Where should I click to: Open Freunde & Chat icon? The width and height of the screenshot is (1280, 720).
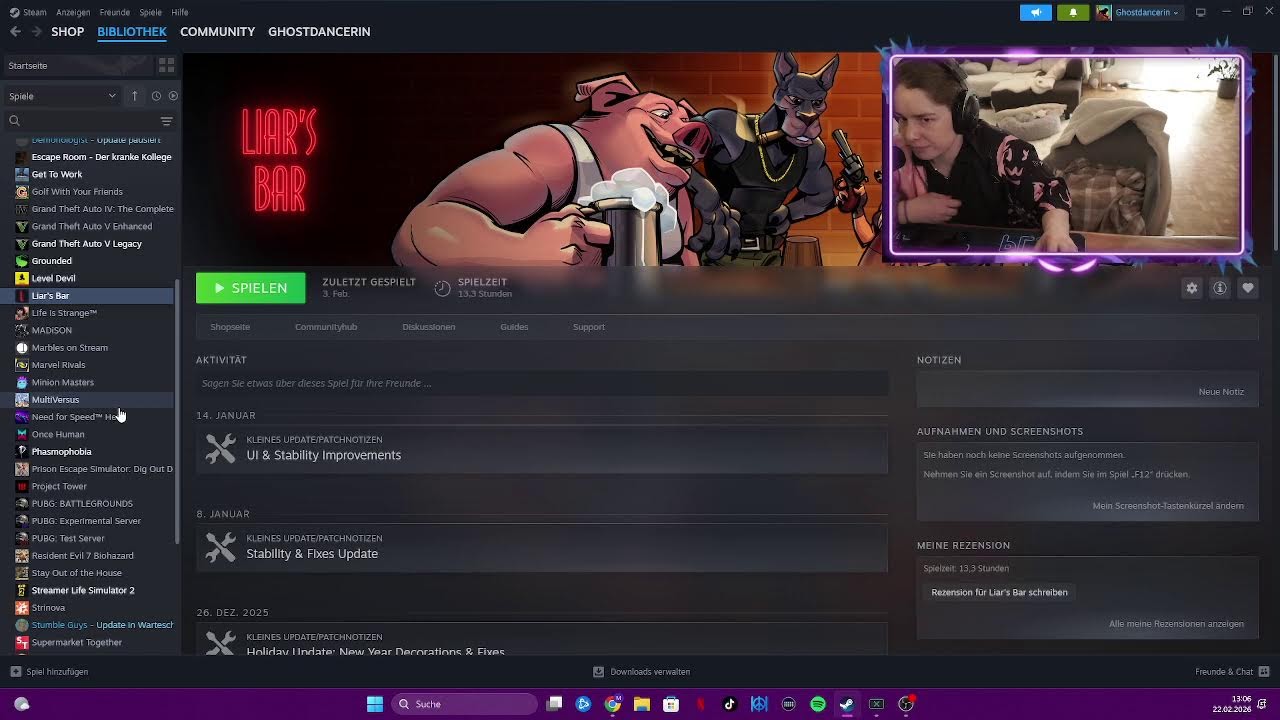[x=1264, y=672]
